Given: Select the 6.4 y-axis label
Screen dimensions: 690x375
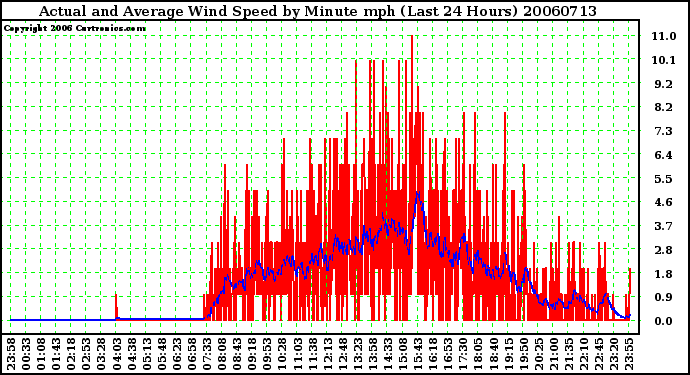Looking at the screenshot, I should click(x=664, y=155).
